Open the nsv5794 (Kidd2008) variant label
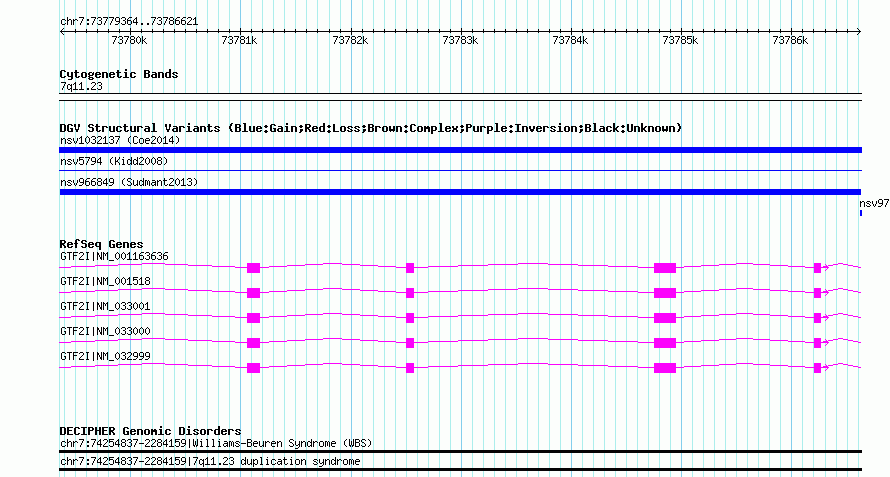Viewport: 890px width, 477px height. [x=114, y=161]
